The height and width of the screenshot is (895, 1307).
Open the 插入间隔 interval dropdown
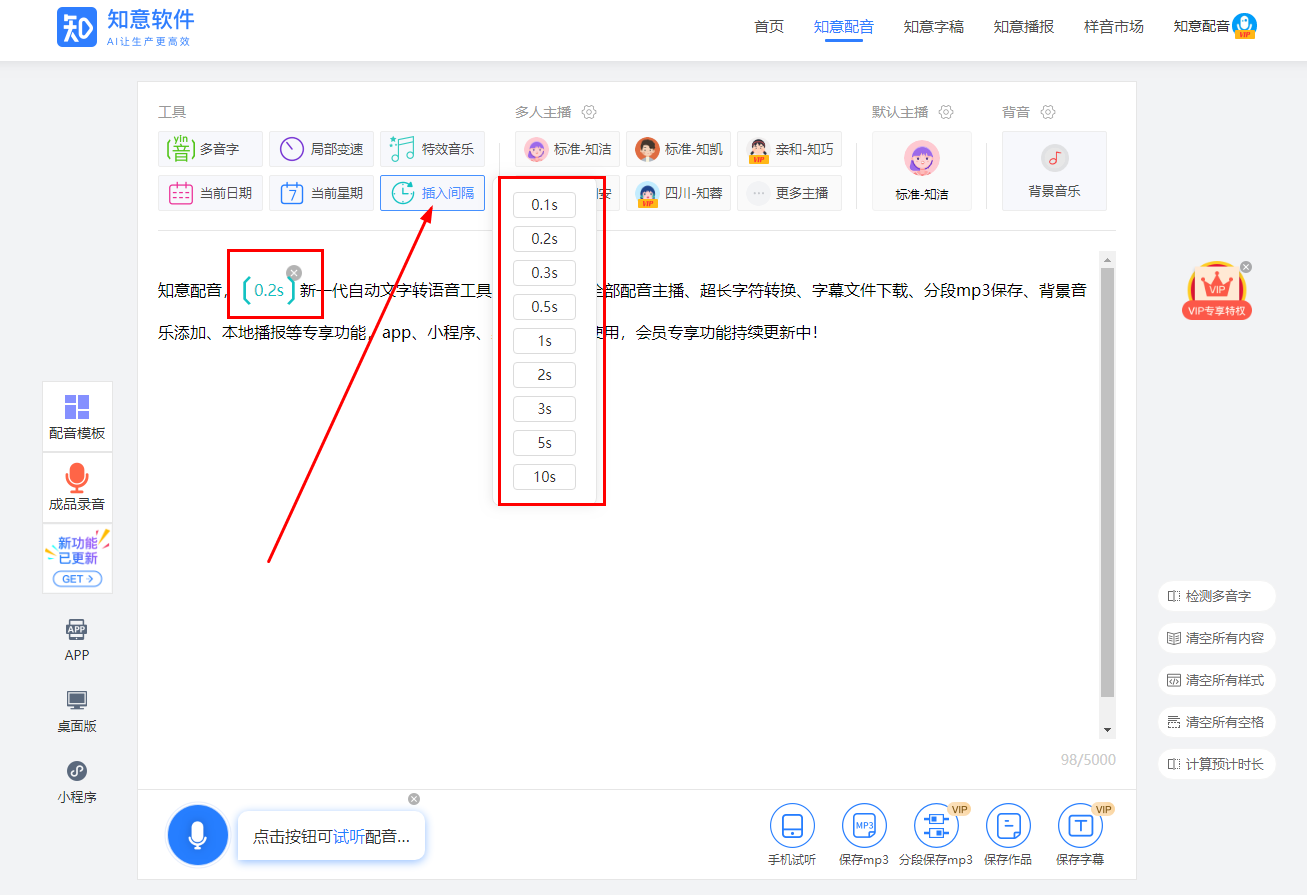432,193
